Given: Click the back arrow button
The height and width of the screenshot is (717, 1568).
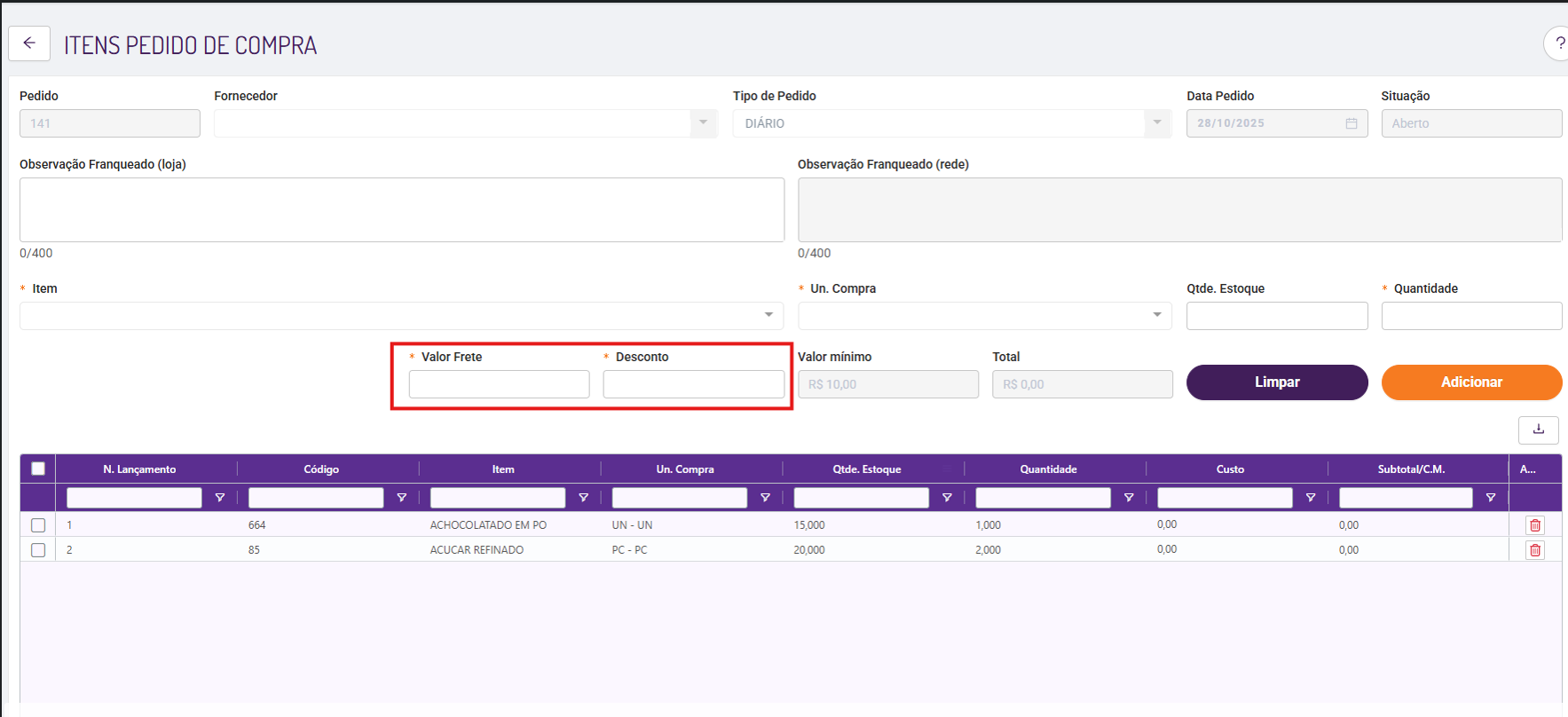Looking at the screenshot, I should 29,43.
